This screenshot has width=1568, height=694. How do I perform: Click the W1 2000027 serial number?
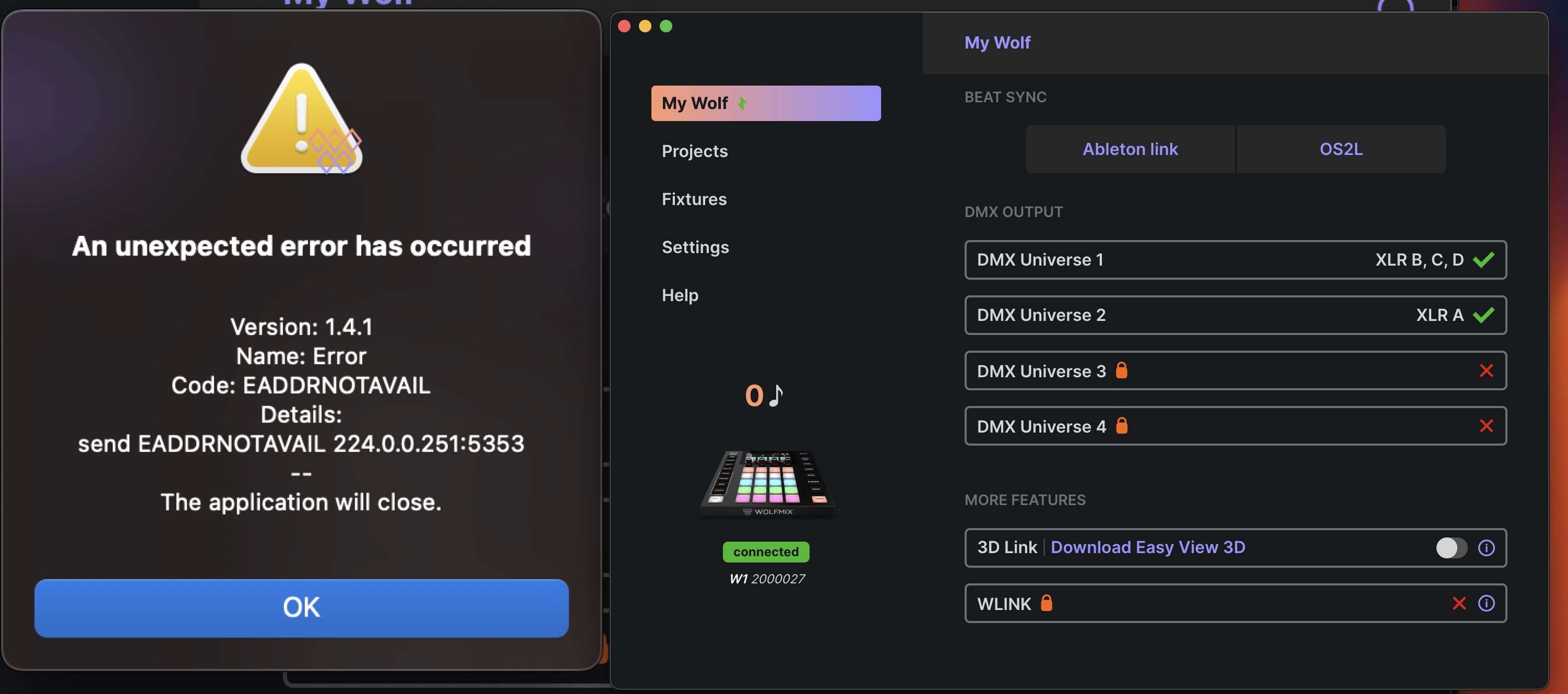[767, 579]
